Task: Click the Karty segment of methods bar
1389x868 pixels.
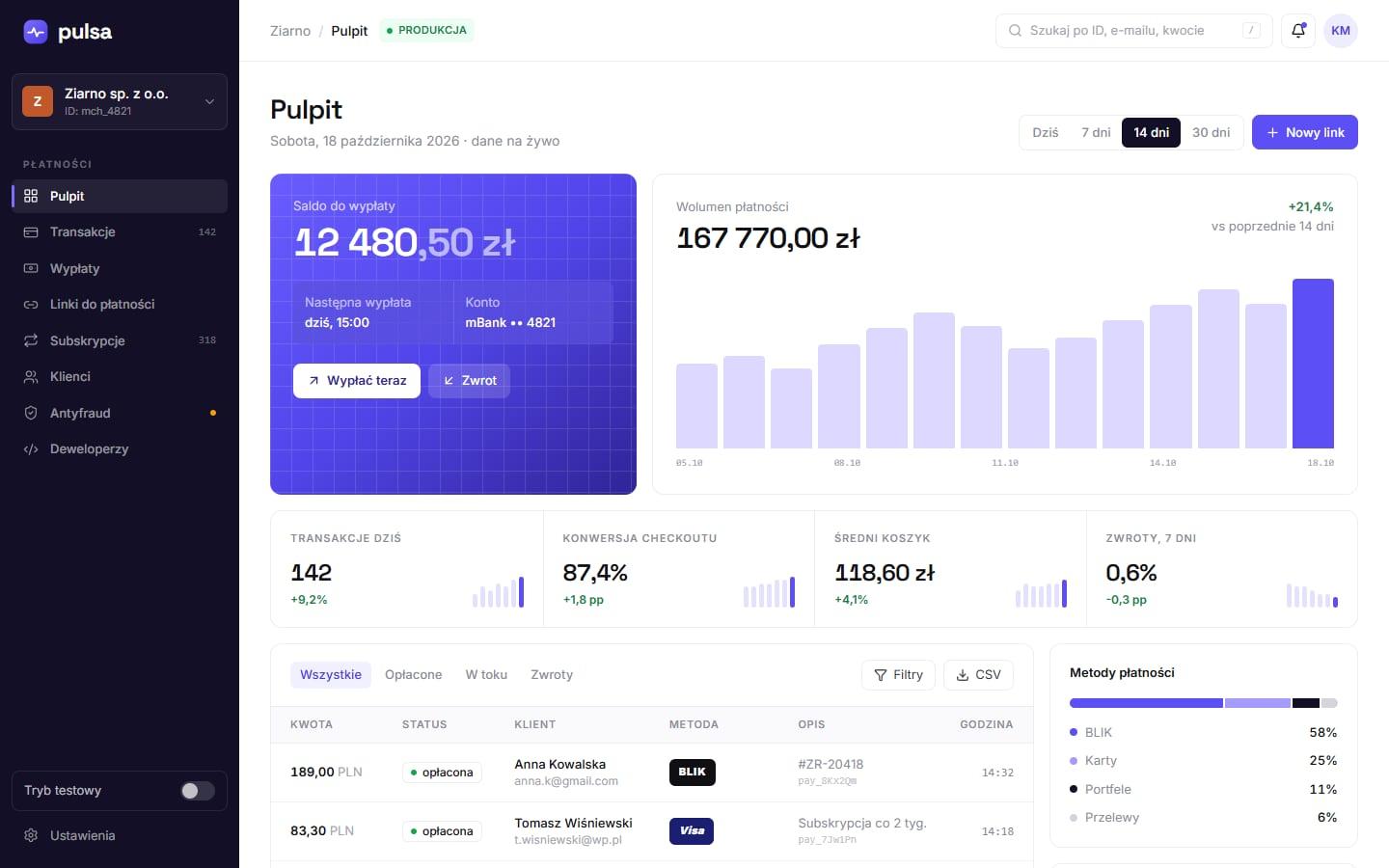Action: pyautogui.click(x=1258, y=703)
